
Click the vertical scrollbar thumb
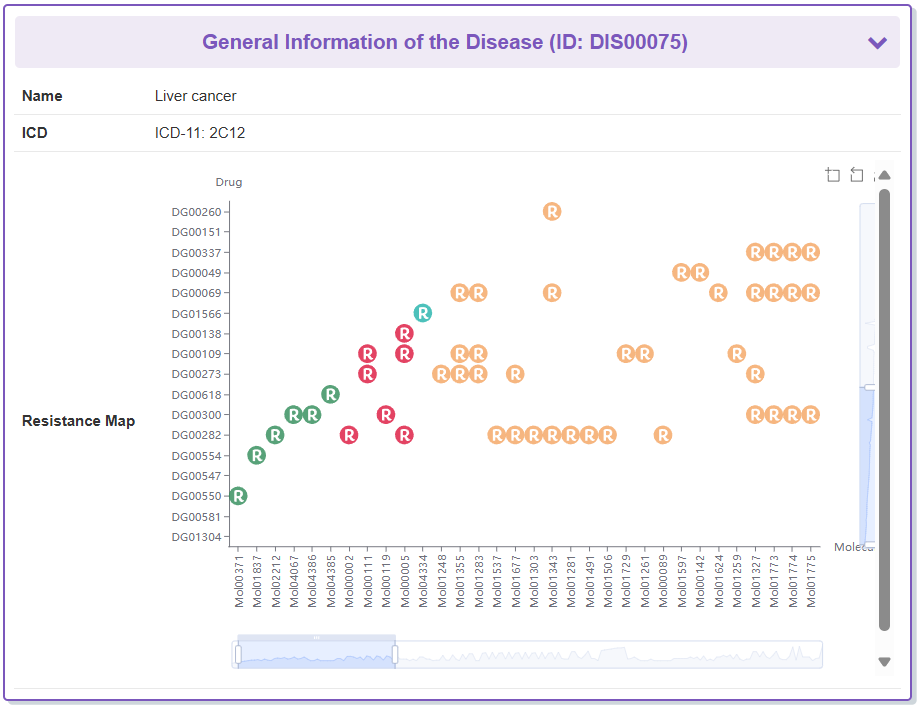point(884,400)
